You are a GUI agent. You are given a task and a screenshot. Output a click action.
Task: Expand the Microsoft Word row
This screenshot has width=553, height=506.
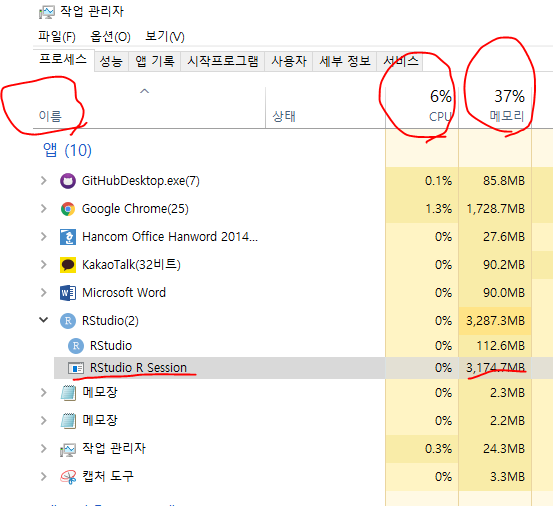pyautogui.click(x=43, y=292)
